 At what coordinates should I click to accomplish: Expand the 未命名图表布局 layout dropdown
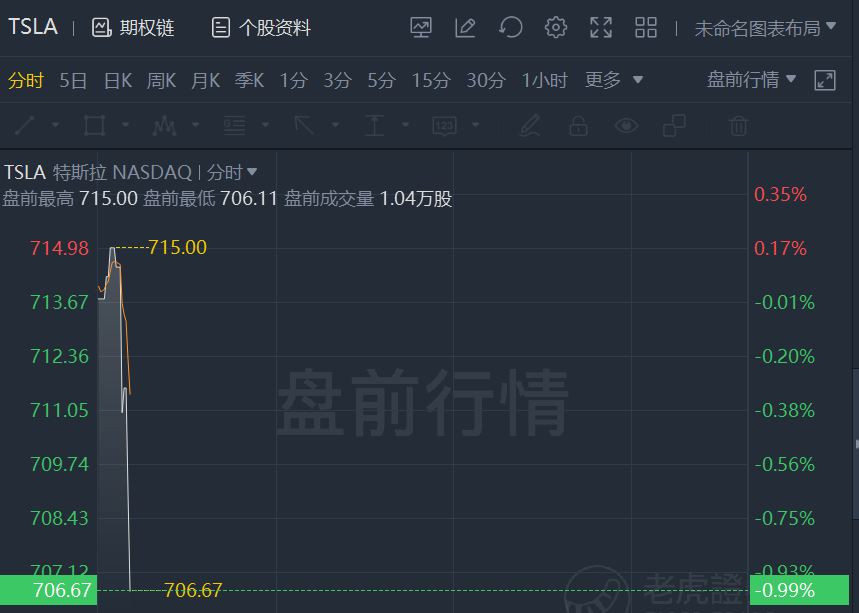coord(765,27)
